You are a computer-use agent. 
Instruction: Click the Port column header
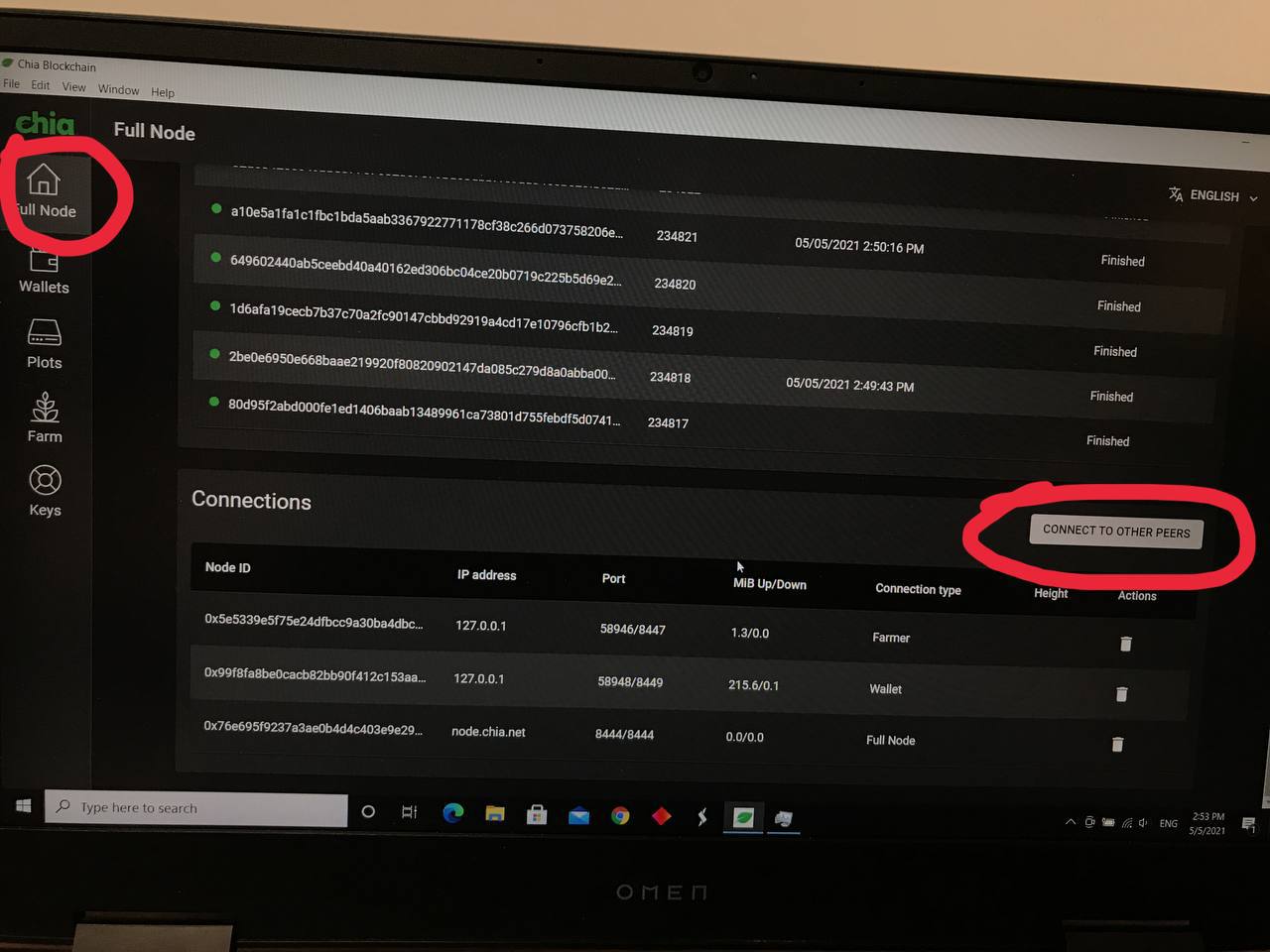click(x=613, y=578)
